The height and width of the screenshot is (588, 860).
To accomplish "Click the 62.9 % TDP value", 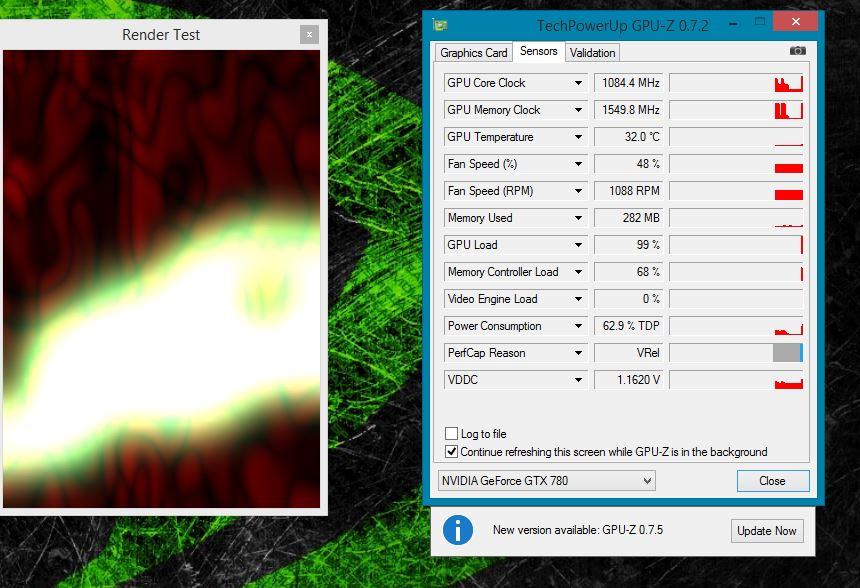I will (629, 326).
